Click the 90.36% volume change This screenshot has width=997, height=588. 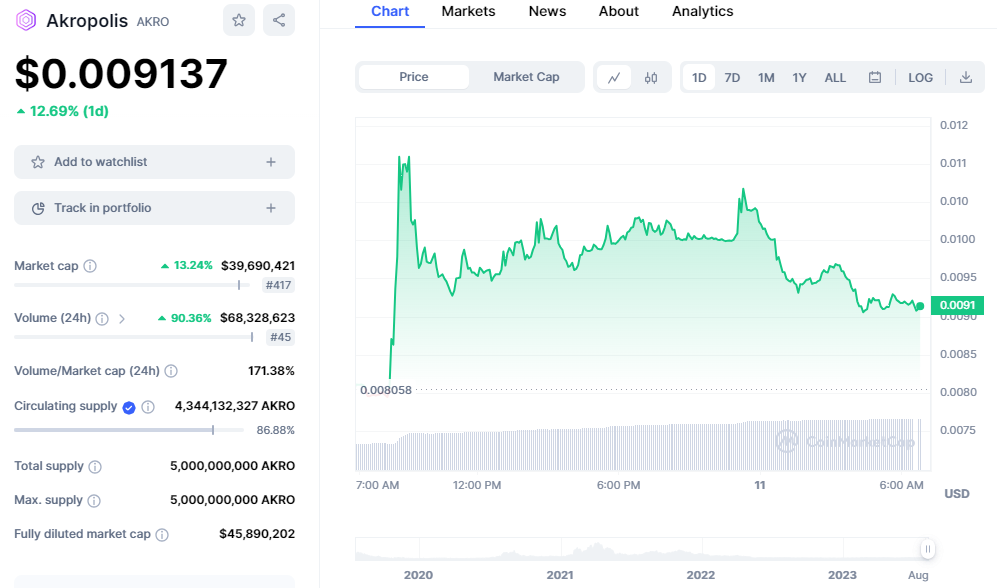[185, 318]
